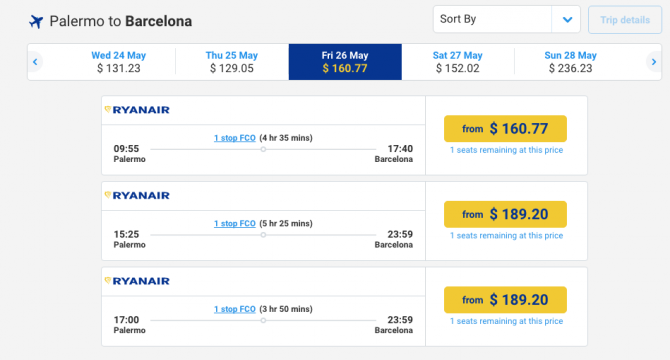
Task: Select Wed 24 May date tab
Action: coord(118,62)
